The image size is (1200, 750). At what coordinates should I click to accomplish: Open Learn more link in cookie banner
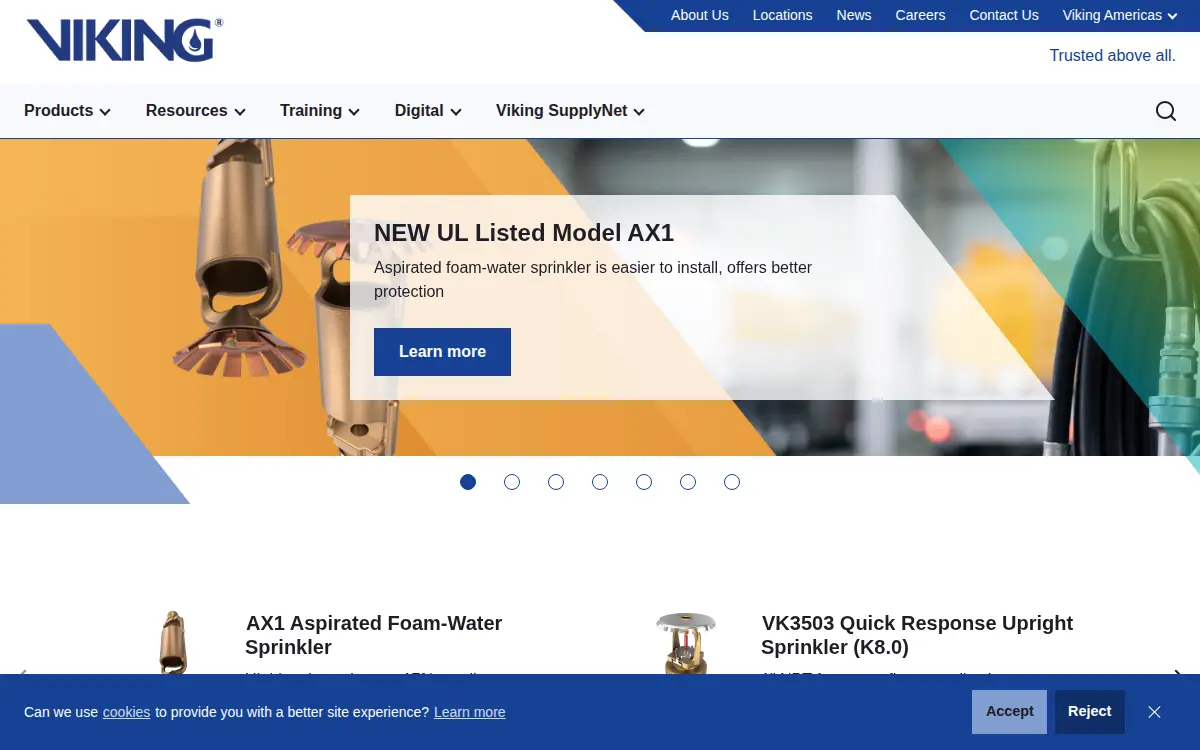coord(470,712)
